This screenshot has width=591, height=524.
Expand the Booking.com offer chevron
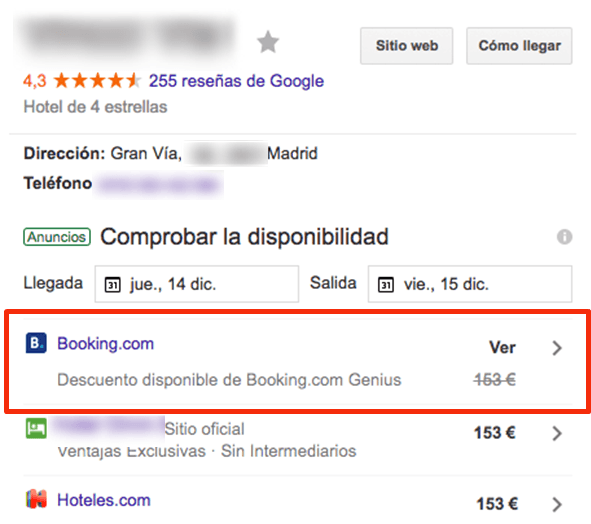click(557, 348)
